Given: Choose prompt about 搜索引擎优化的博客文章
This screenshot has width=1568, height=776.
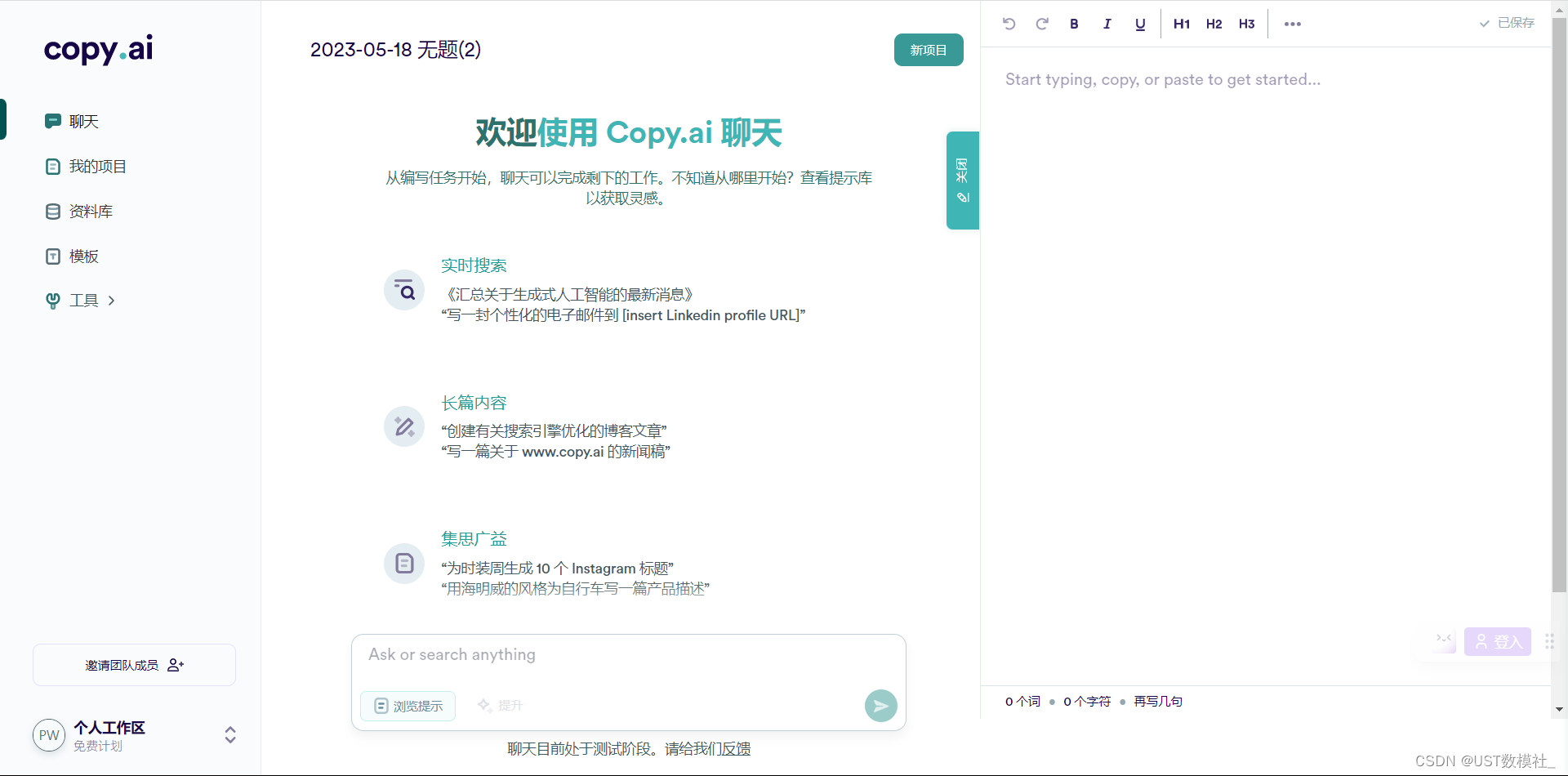Looking at the screenshot, I should [554, 431].
